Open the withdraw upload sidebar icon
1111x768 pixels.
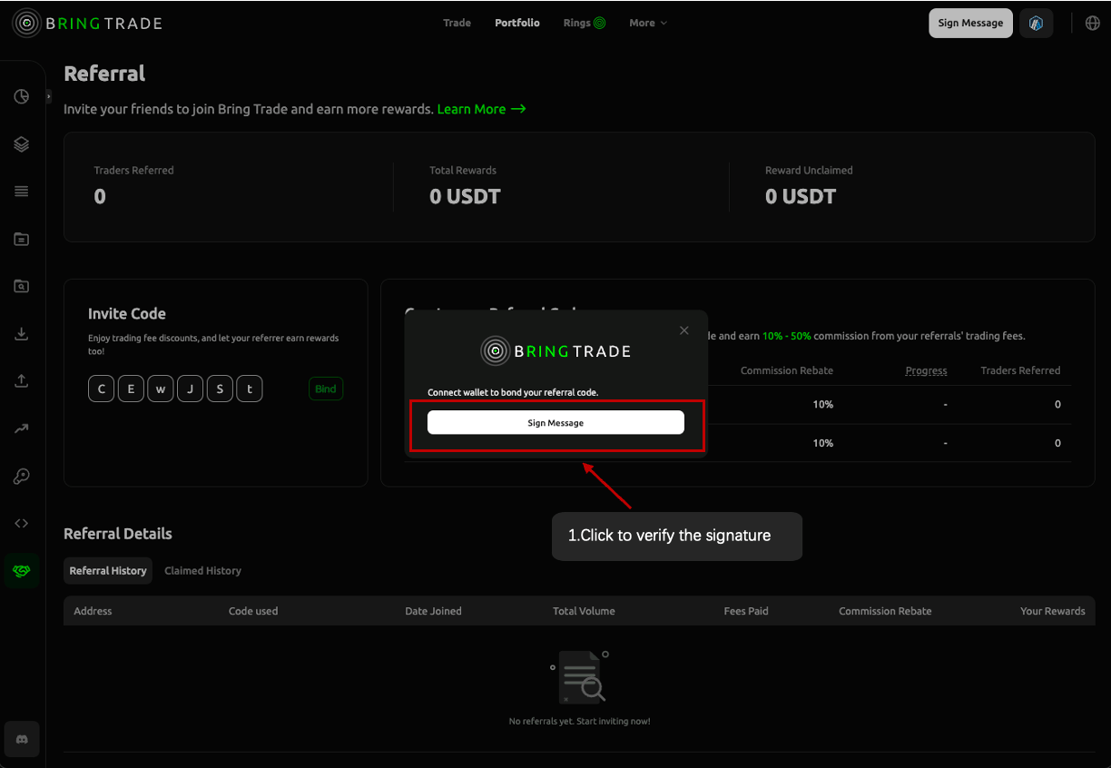coord(21,381)
